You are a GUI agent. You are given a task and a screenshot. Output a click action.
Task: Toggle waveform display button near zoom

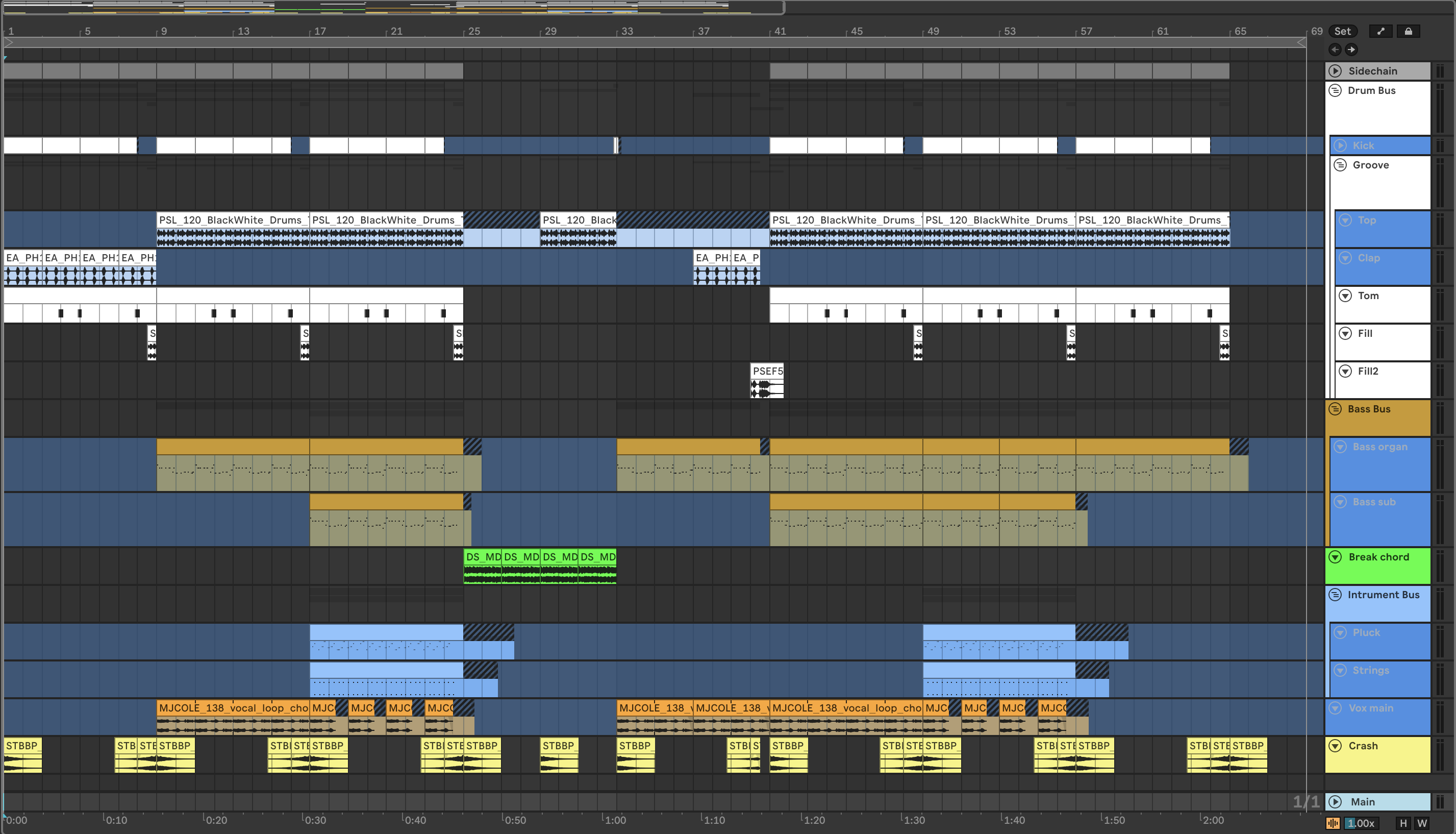click(1333, 823)
